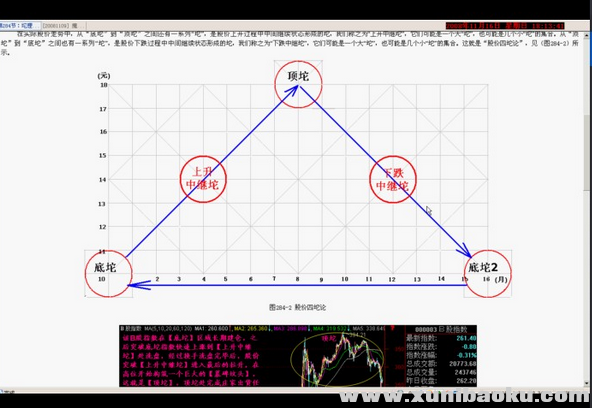
Task: Click the 总成交额 value 20773.68
Action: click(463, 364)
